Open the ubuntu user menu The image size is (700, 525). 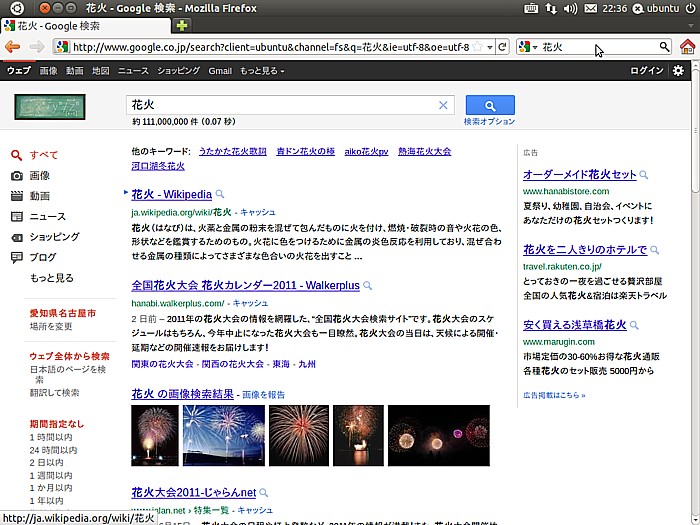[x=656, y=8]
